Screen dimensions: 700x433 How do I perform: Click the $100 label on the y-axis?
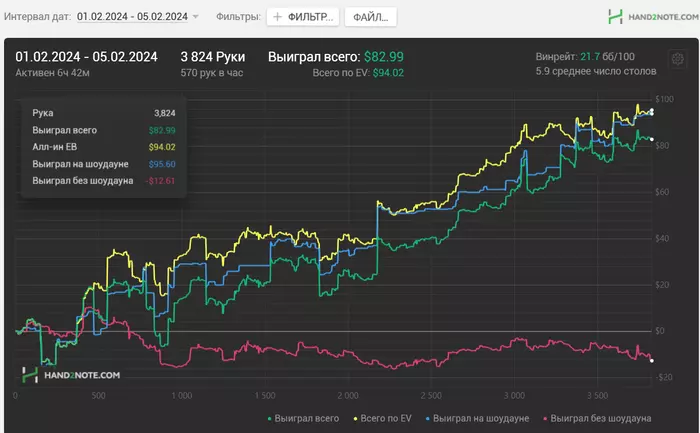[664, 99]
